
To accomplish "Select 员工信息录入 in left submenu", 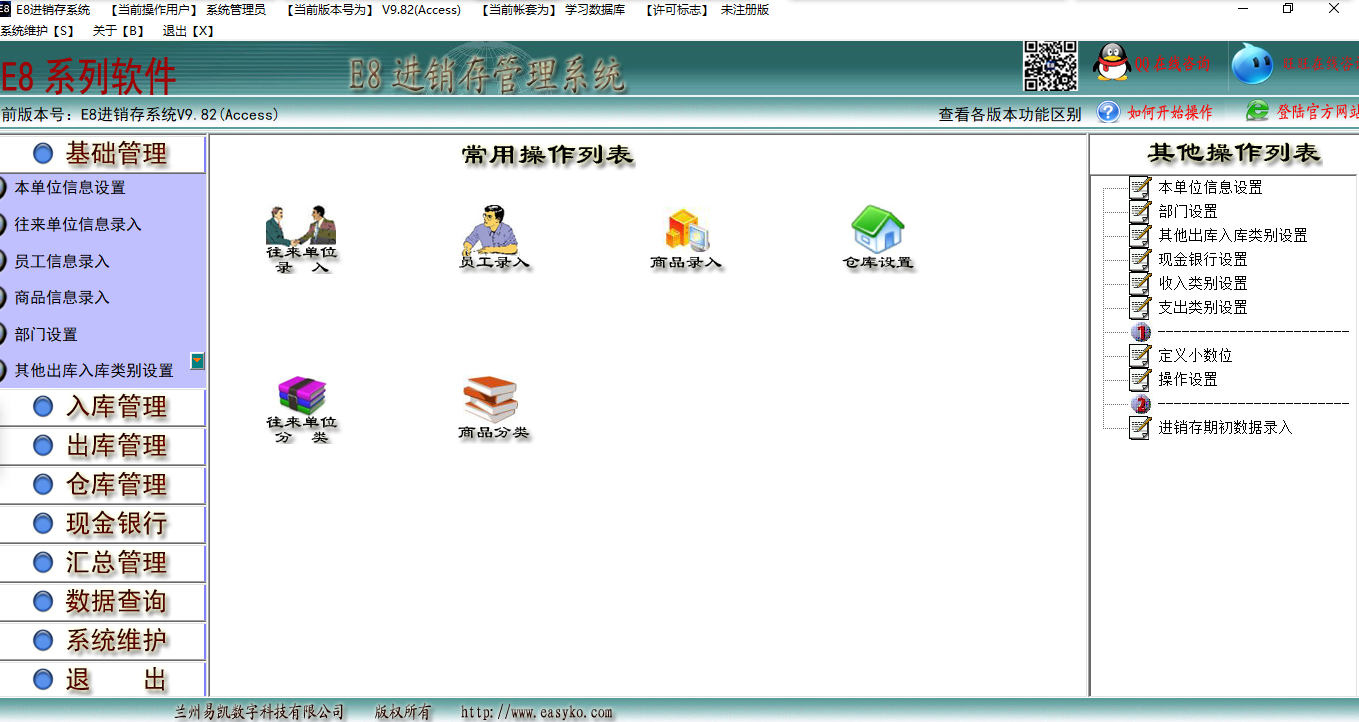I will pyautogui.click(x=62, y=261).
